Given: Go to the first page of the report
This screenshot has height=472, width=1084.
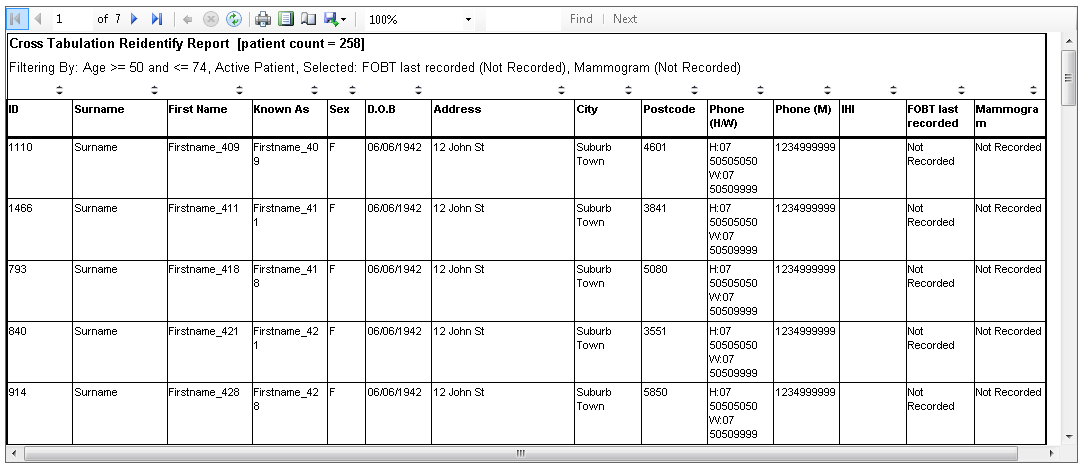Looking at the screenshot, I should (16, 19).
